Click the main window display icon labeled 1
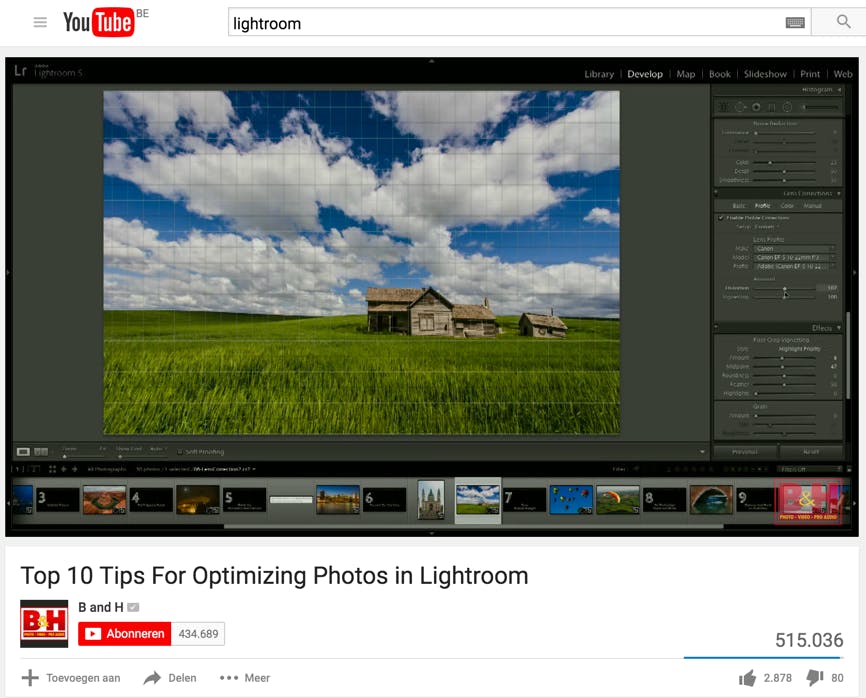Image resolution: width=866 pixels, height=698 pixels. pos(18,469)
